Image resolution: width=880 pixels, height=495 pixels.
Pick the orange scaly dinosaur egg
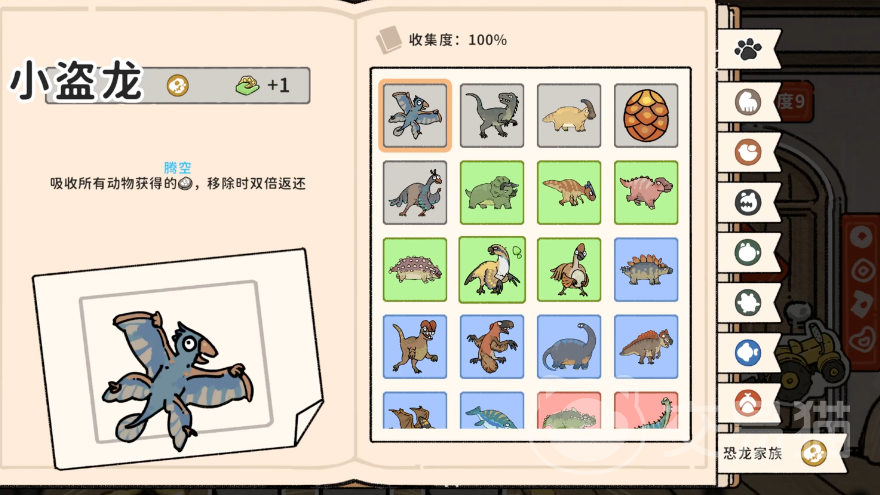point(646,116)
